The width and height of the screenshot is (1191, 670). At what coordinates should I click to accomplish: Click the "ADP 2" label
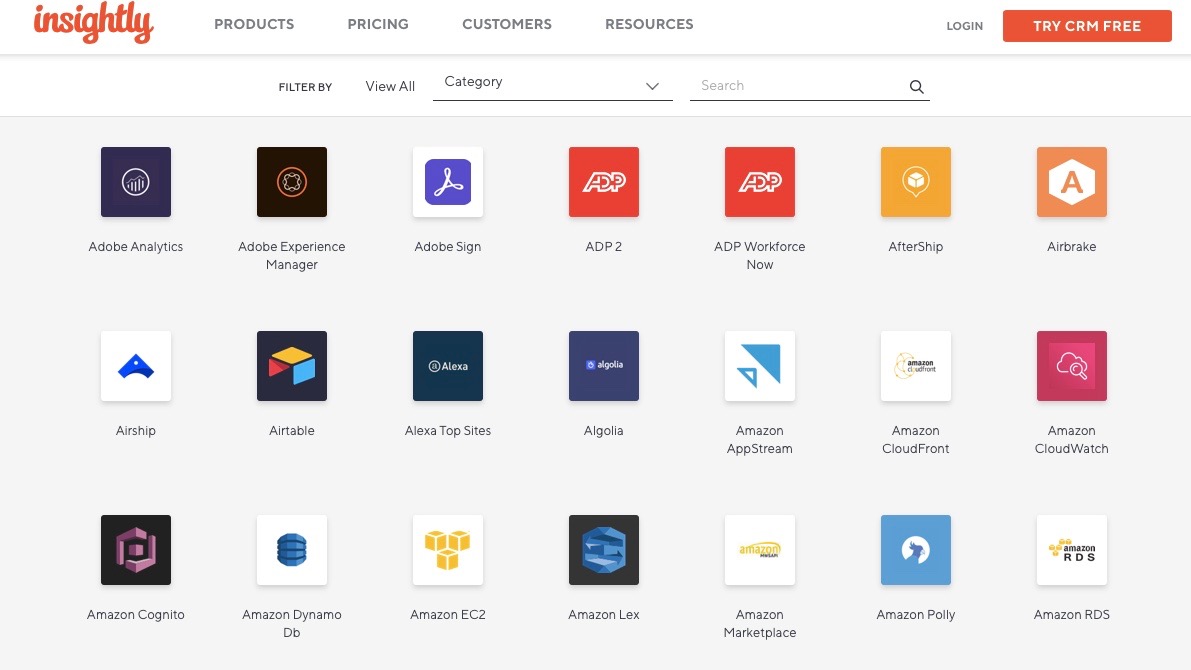pyautogui.click(x=604, y=247)
